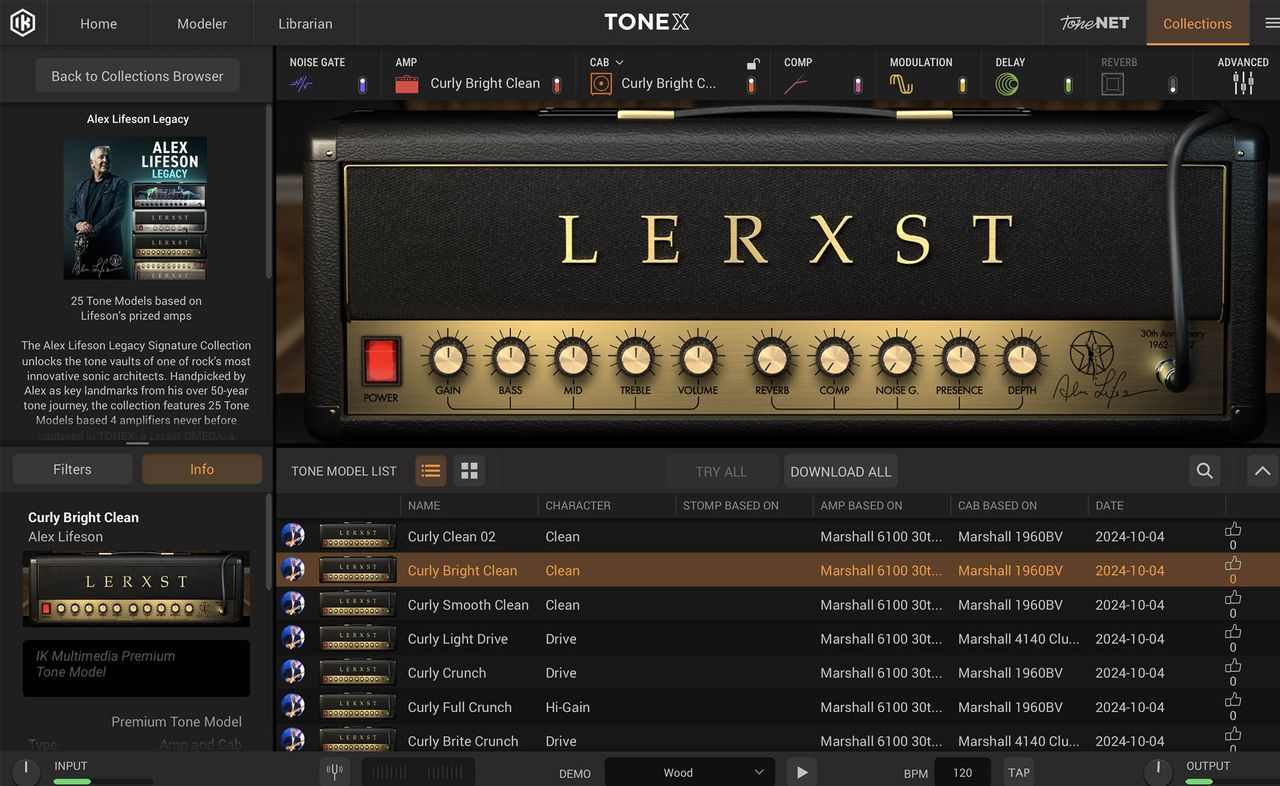Like the Curly Clean 02 tone
This screenshot has width=1280, height=786.
click(x=1233, y=531)
